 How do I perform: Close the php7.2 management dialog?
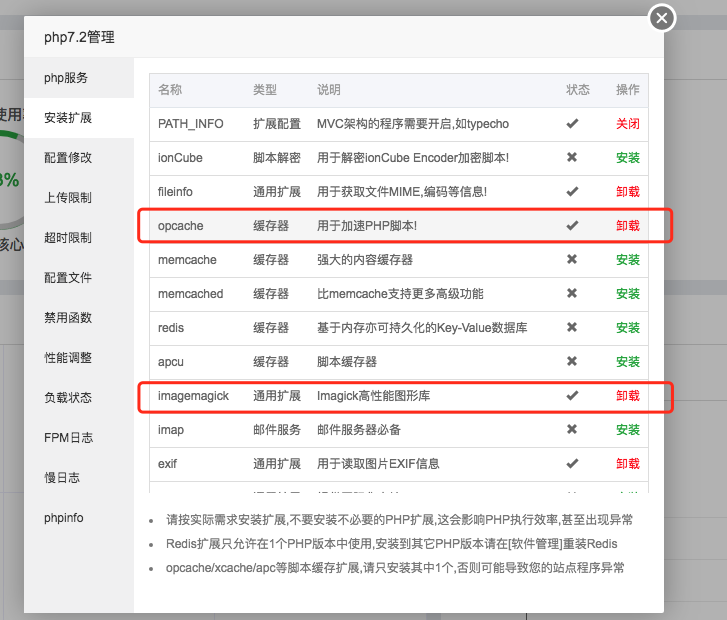coord(662,18)
